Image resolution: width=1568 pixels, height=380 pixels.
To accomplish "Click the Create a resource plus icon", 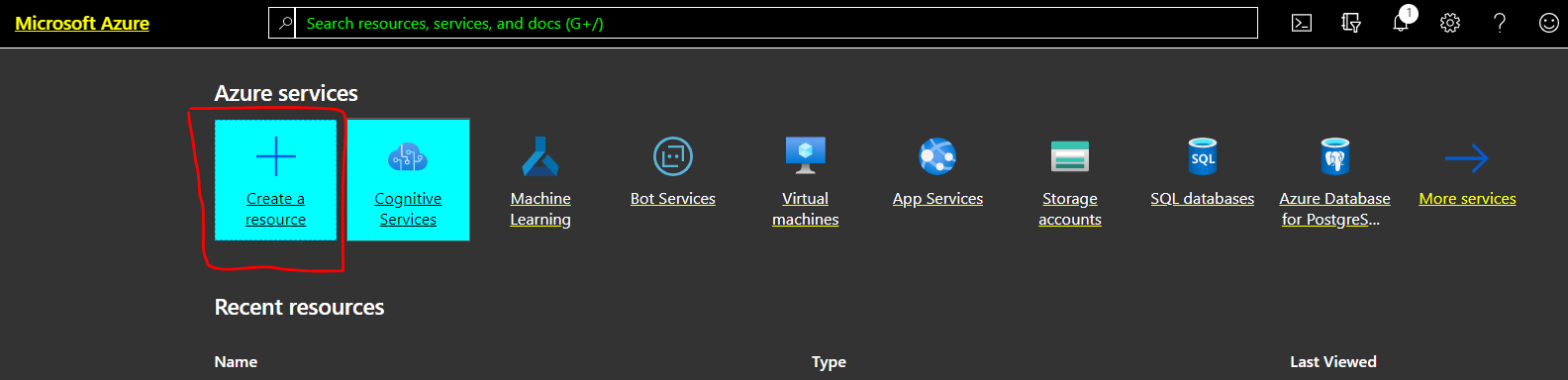I will [x=276, y=156].
